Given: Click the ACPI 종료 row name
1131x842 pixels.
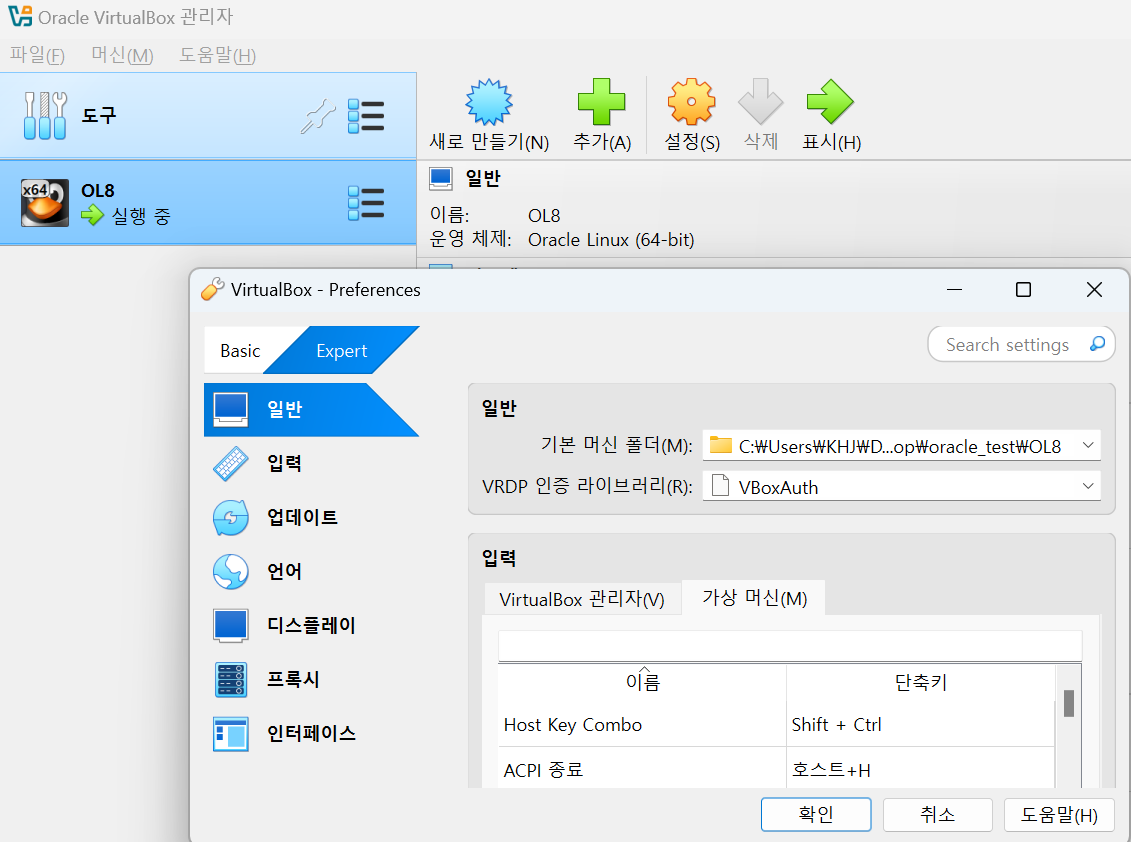Looking at the screenshot, I should (542, 770).
